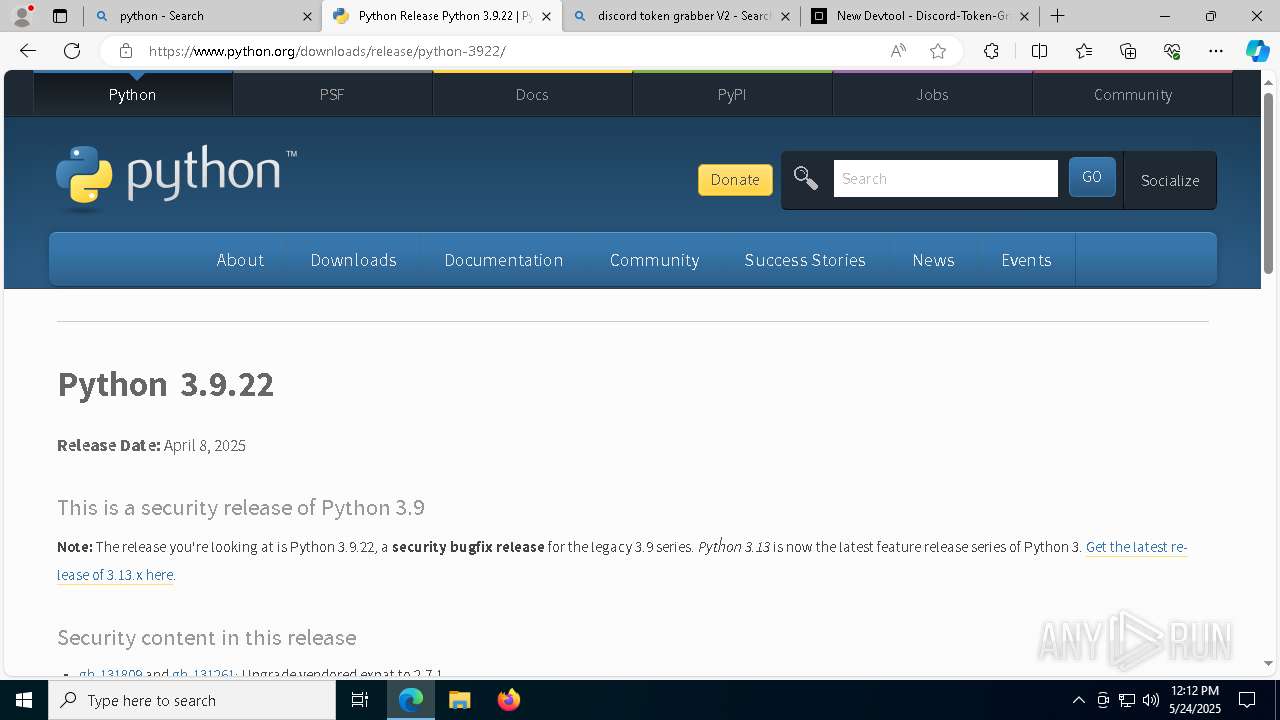Open the News menu
Screen dimensions: 1280x720
coord(933,260)
